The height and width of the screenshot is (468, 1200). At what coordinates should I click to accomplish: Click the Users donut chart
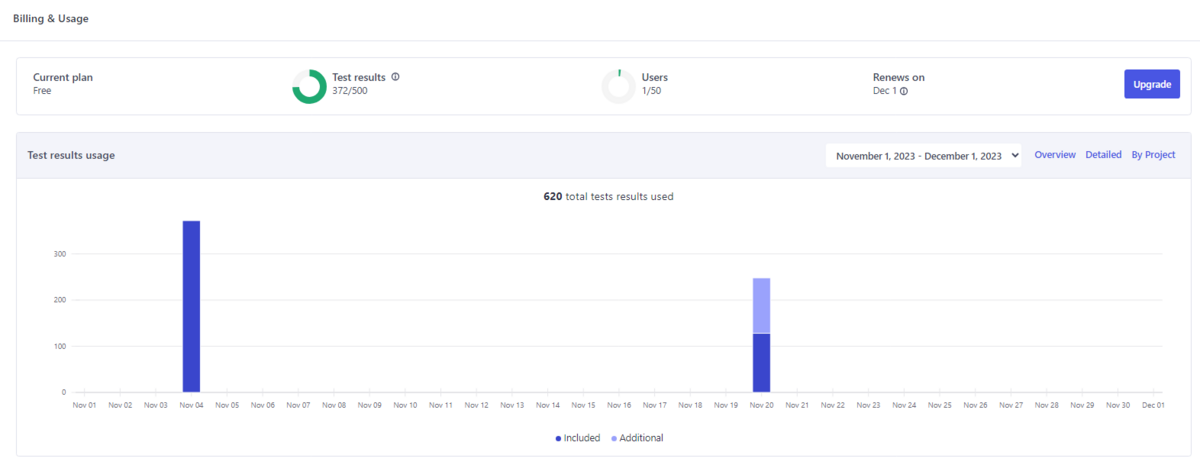pyautogui.click(x=618, y=86)
